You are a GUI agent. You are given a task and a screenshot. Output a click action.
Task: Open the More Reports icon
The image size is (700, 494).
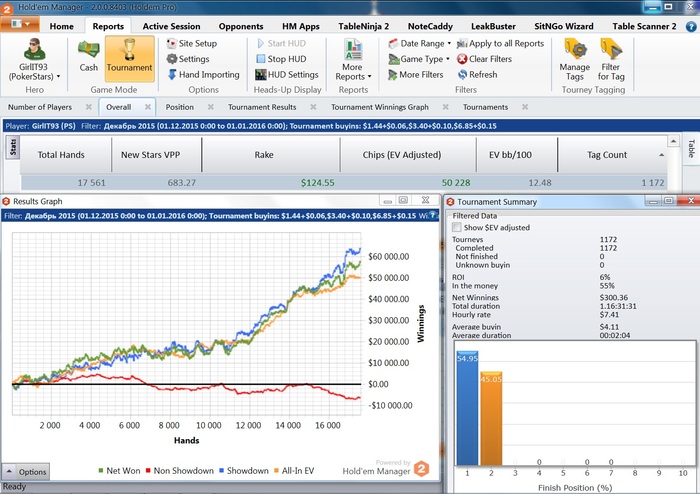(x=353, y=50)
